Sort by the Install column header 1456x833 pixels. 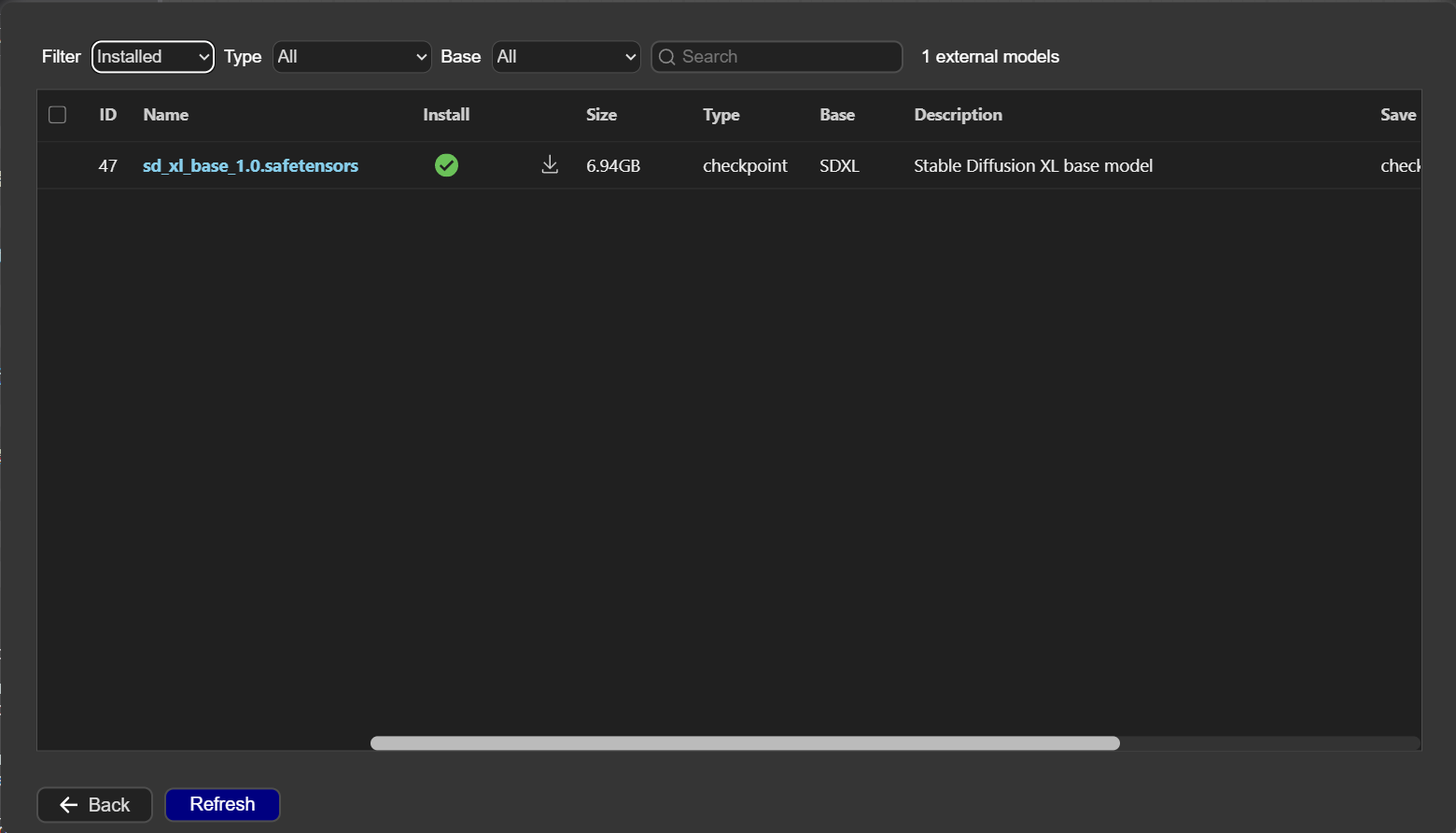(446, 115)
